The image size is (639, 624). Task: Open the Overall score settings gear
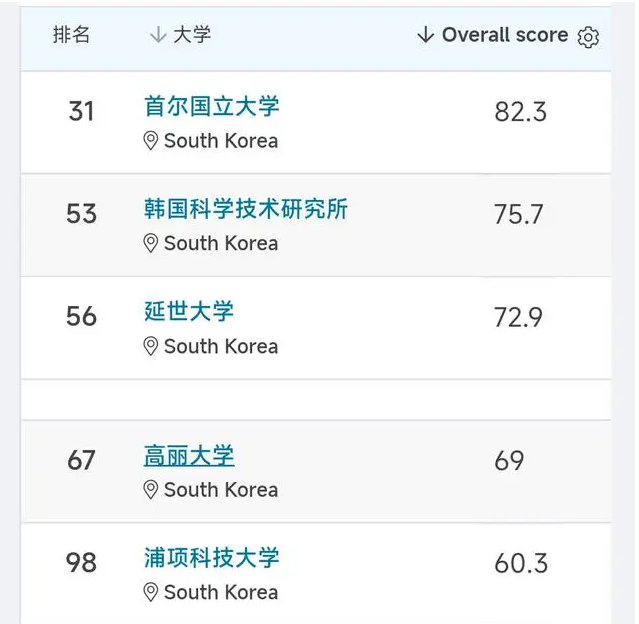coord(588,37)
